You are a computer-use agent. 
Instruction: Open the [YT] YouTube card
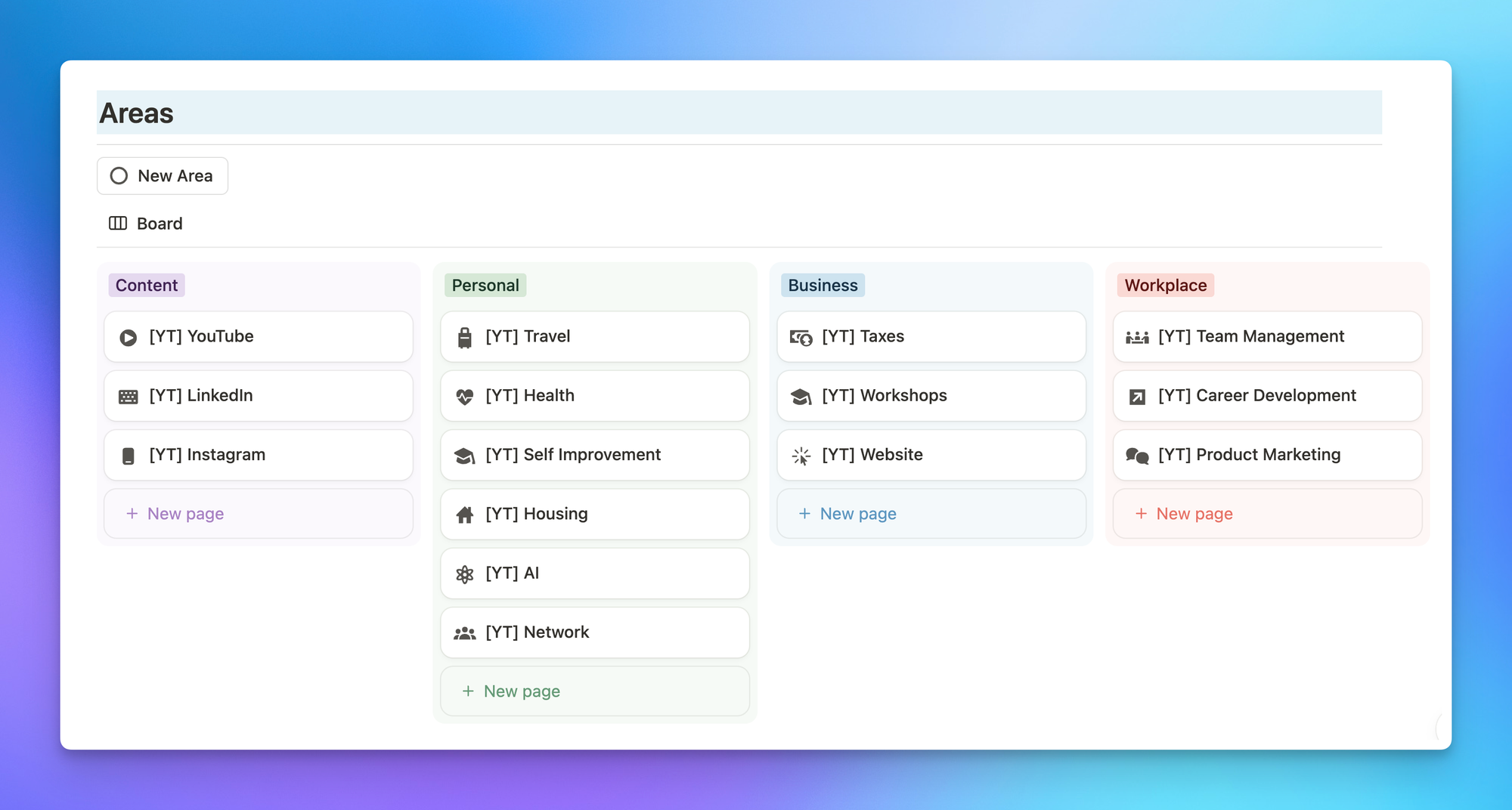(259, 337)
